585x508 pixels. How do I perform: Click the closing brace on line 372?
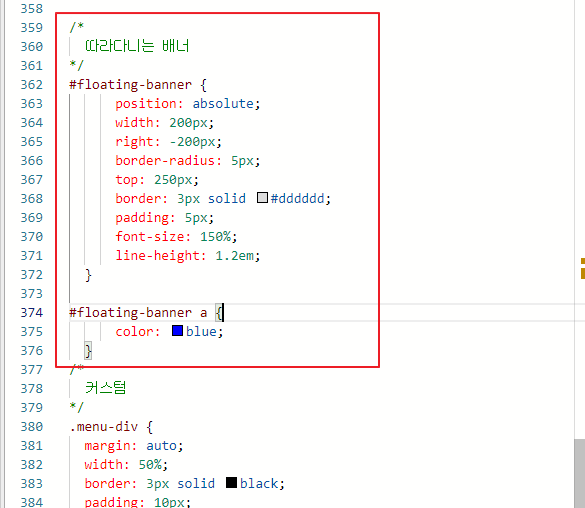88,275
